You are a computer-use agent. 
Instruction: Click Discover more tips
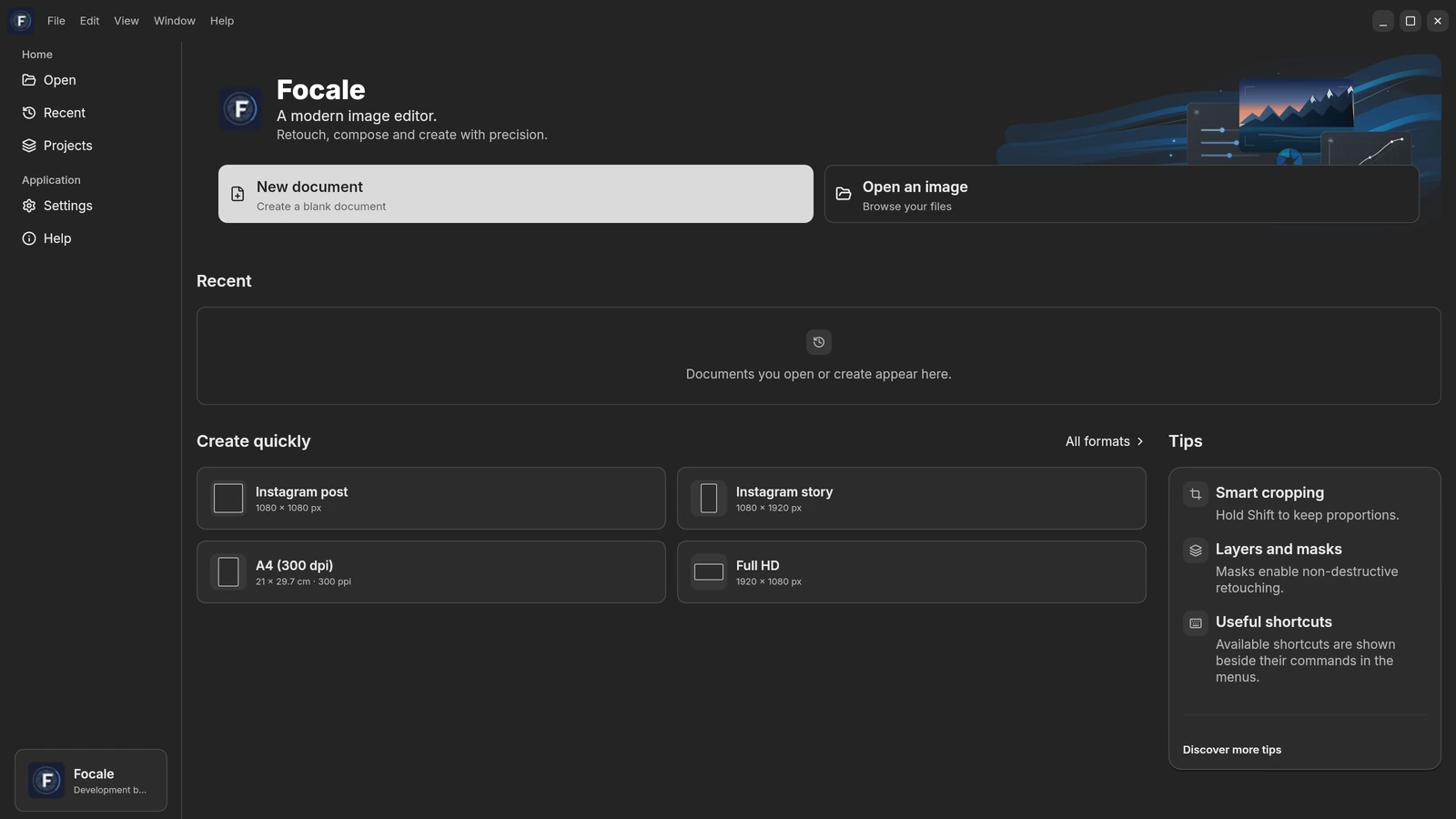[x=1232, y=750]
